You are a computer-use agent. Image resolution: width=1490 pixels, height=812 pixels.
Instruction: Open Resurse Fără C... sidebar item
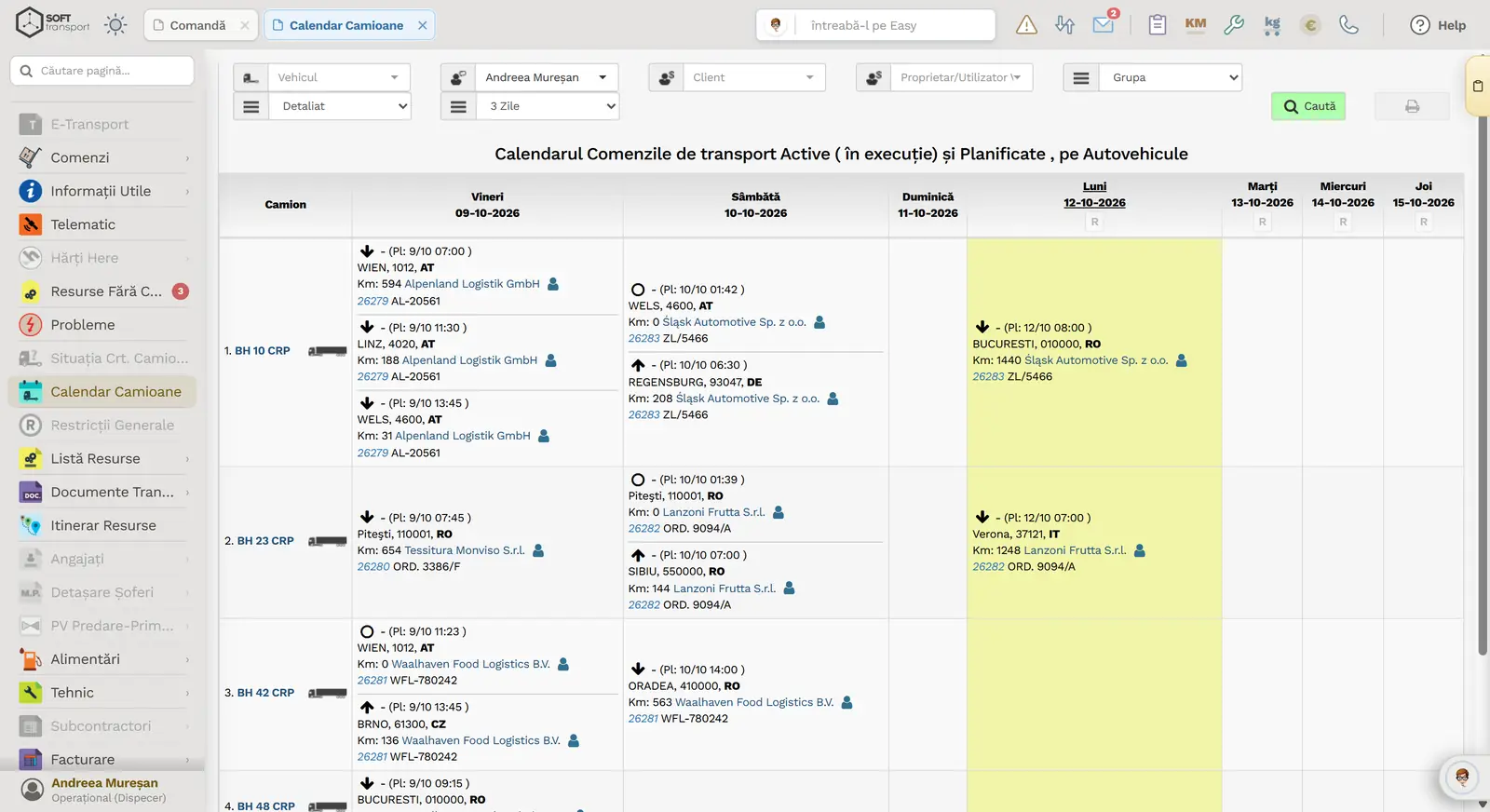[x=104, y=291]
